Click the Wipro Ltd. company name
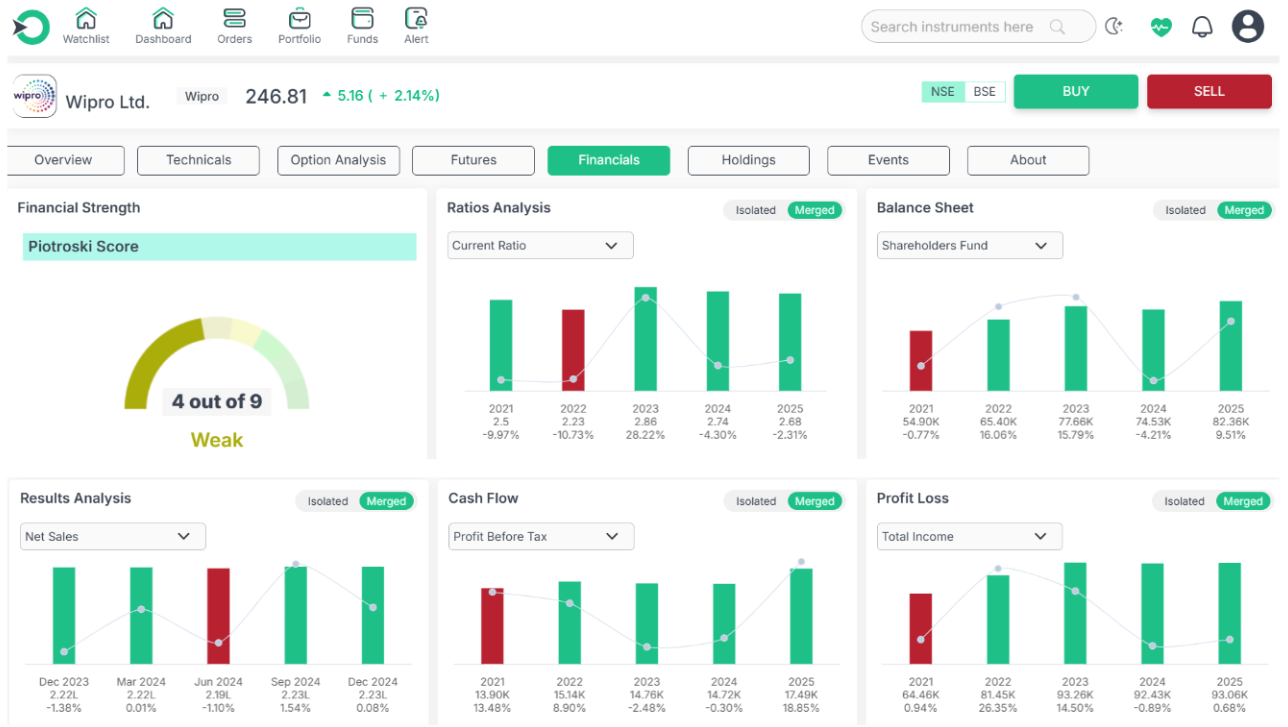The width and height of the screenshot is (1288, 727). (107, 102)
